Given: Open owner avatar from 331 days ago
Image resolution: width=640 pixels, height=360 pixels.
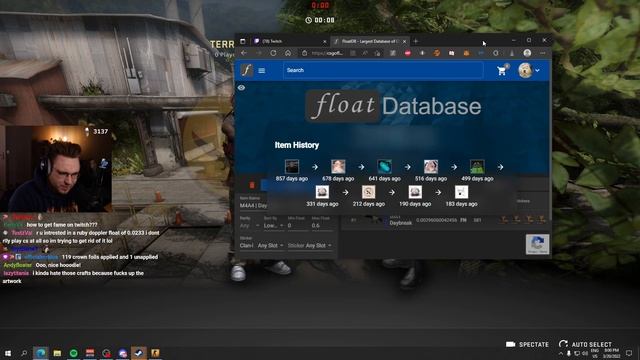Looking at the screenshot, I should 322,192.
